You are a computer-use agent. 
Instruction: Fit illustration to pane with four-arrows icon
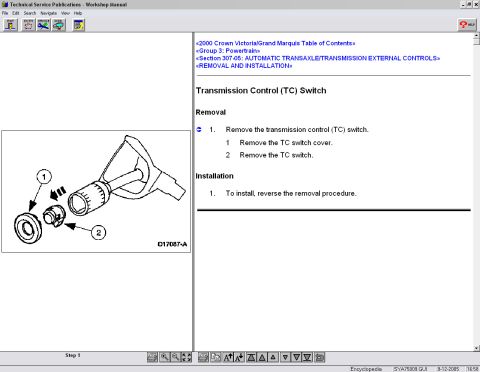[186, 357]
